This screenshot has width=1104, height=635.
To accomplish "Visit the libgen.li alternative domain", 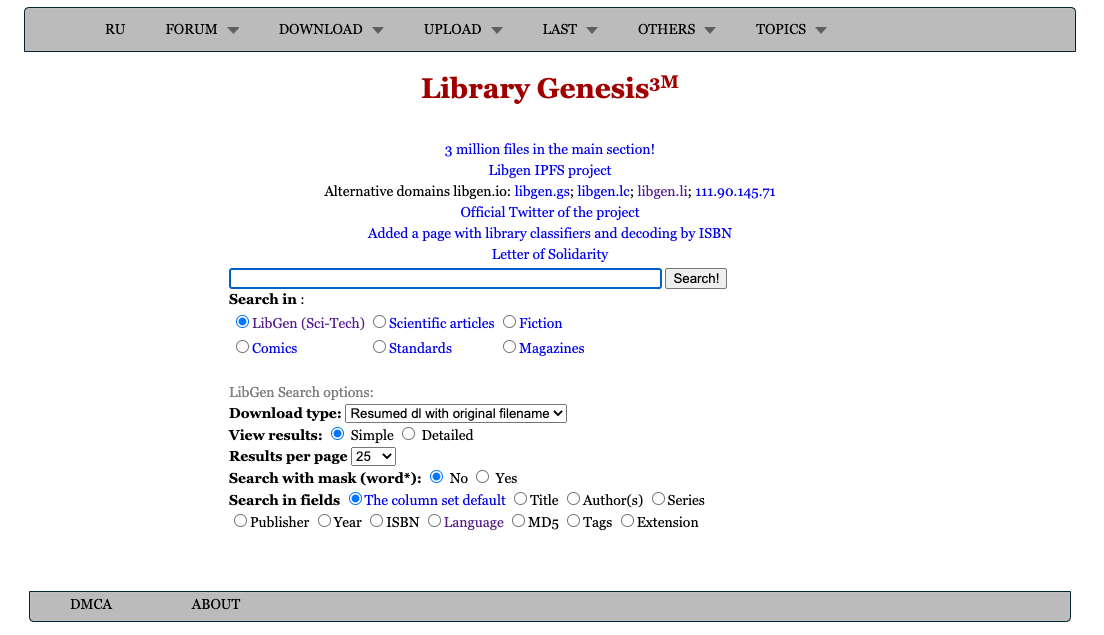I will pyautogui.click(x=663, y=191).
